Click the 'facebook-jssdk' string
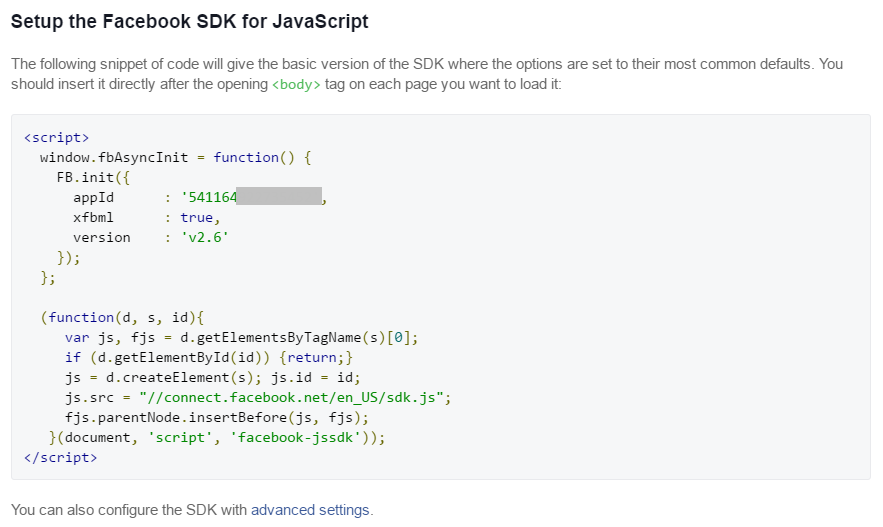883x527 pixels. coord(295,437)
